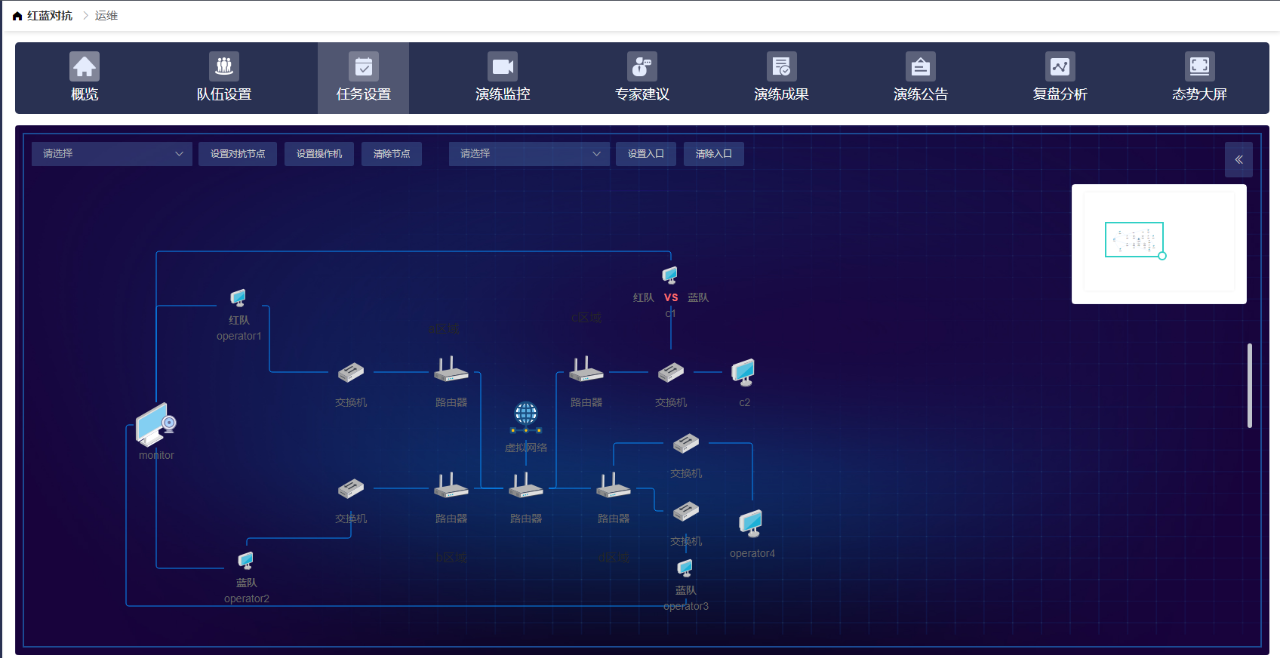The image size is (1280, 658).
Task: Select the c2 computer node
Action: [743, 373]
